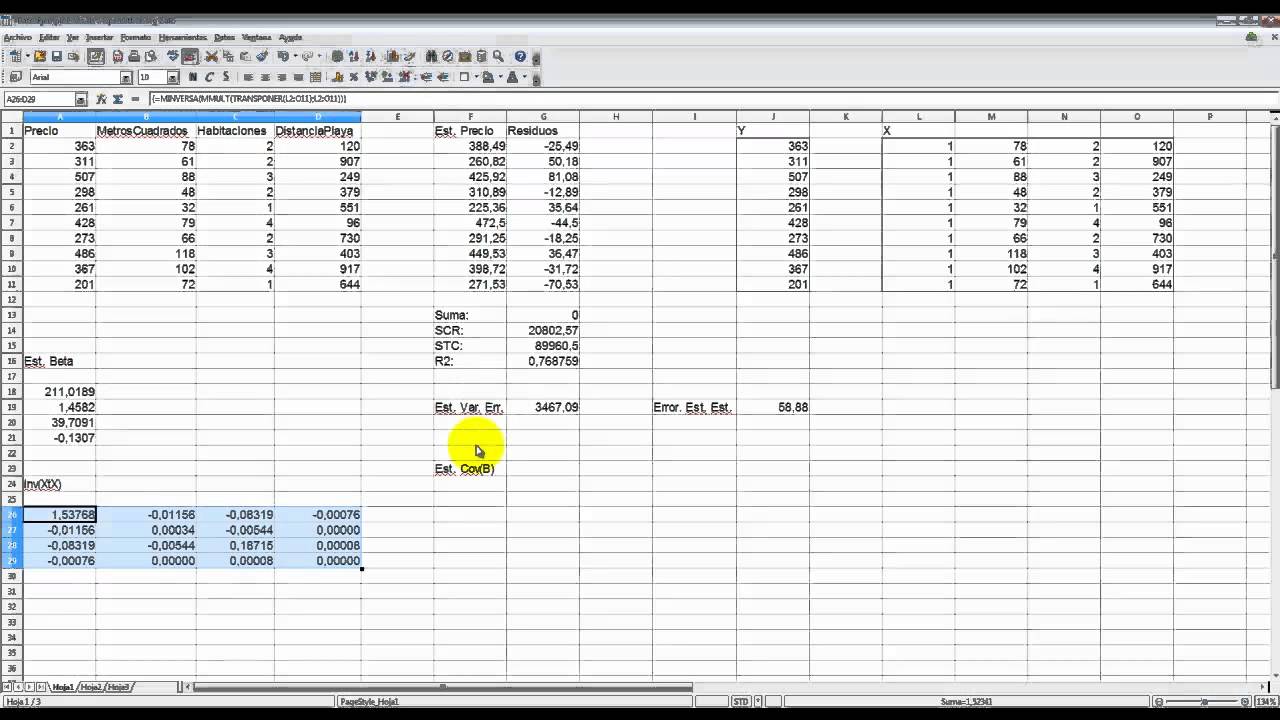Click Decrease Indent icon
This screenshot has width=1280, height=720.
[x=426, y=77]
